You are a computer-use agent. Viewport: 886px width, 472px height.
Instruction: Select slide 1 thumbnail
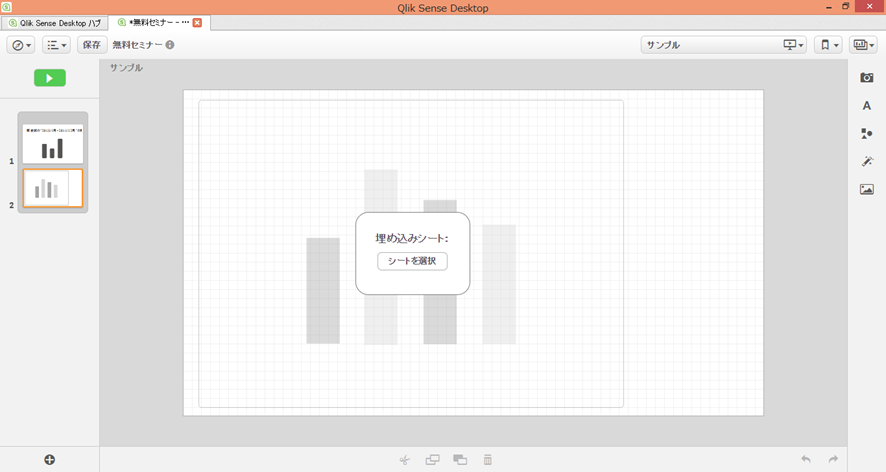[53, 144]
